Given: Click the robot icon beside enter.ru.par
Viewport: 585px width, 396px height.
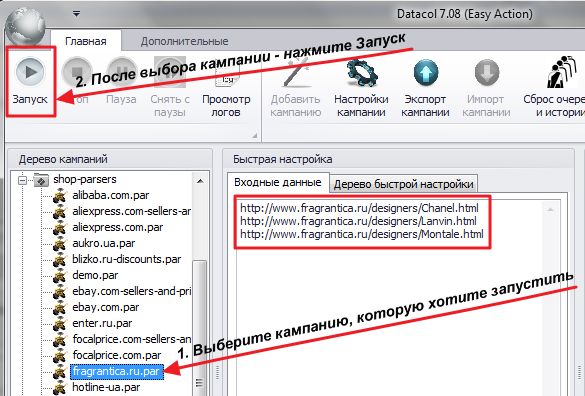Looking at the screenshot, I should [x=60, y=324].
